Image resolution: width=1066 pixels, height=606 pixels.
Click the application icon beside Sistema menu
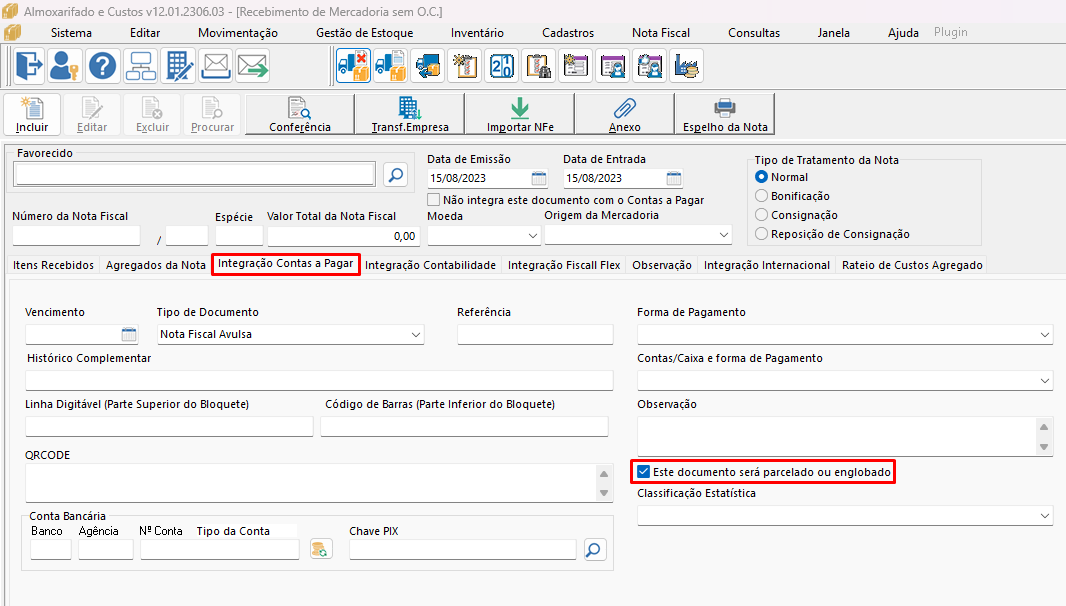[x=13, y=32]
